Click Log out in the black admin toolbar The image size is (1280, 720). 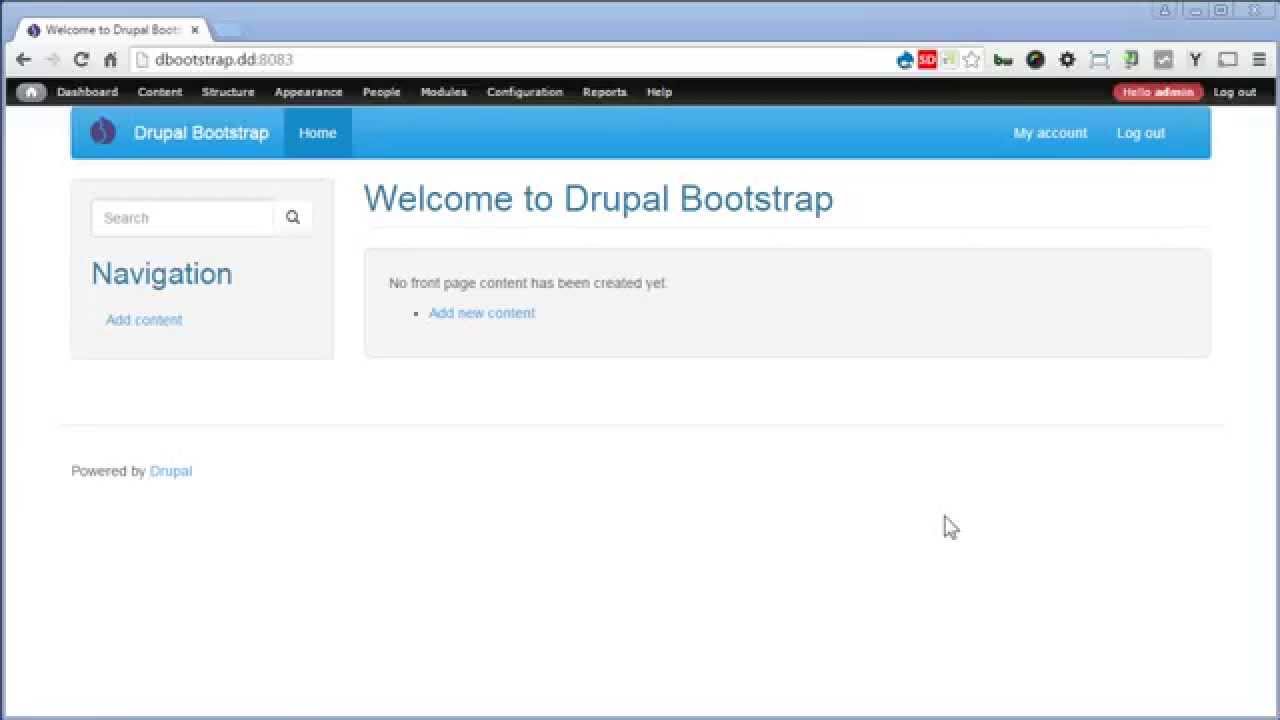(1234, 92)
